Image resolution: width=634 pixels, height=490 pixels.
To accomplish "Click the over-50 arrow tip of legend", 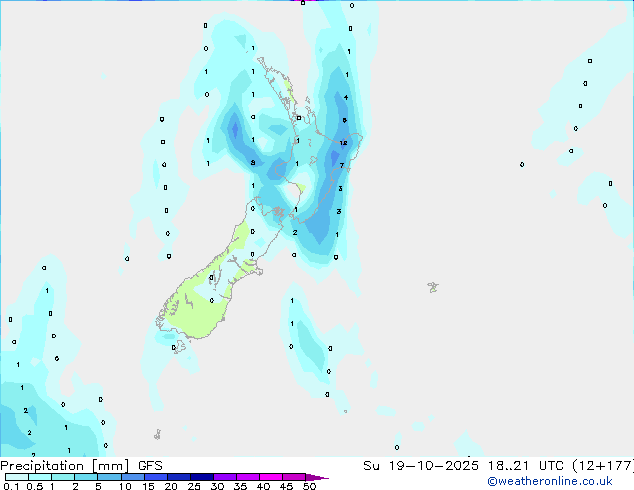I will [317, 477].
